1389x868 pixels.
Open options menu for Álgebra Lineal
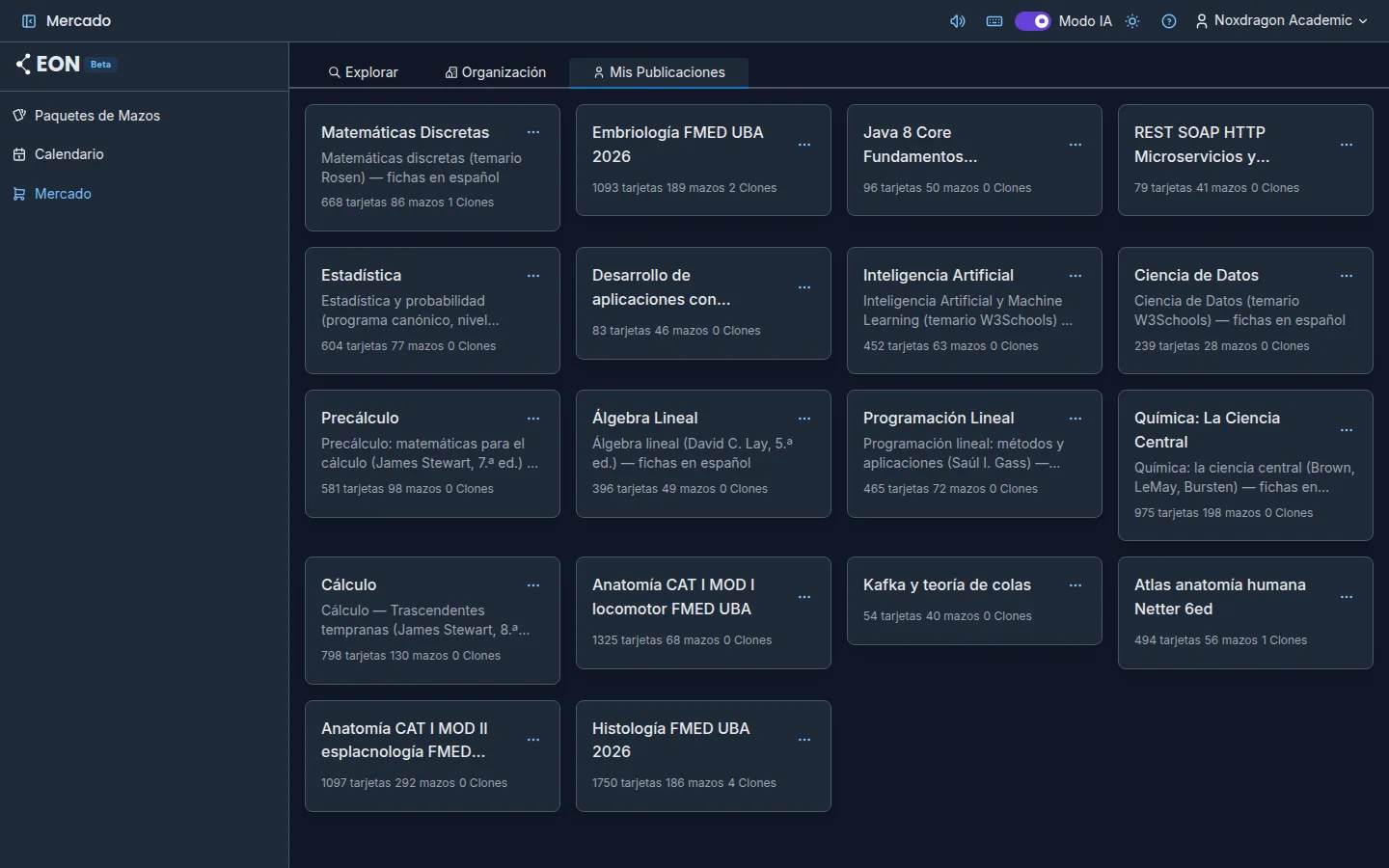(x=804, y=419)
